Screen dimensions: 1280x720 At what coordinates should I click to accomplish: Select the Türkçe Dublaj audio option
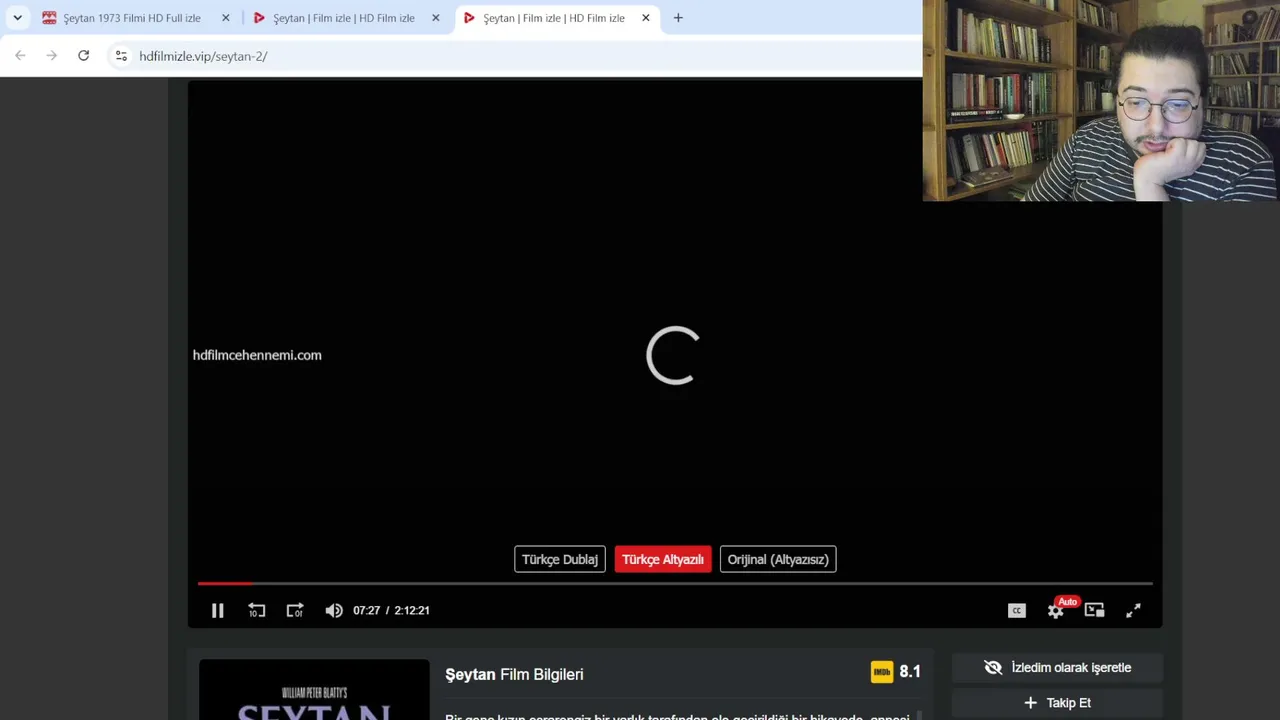[x=560, y=559]
